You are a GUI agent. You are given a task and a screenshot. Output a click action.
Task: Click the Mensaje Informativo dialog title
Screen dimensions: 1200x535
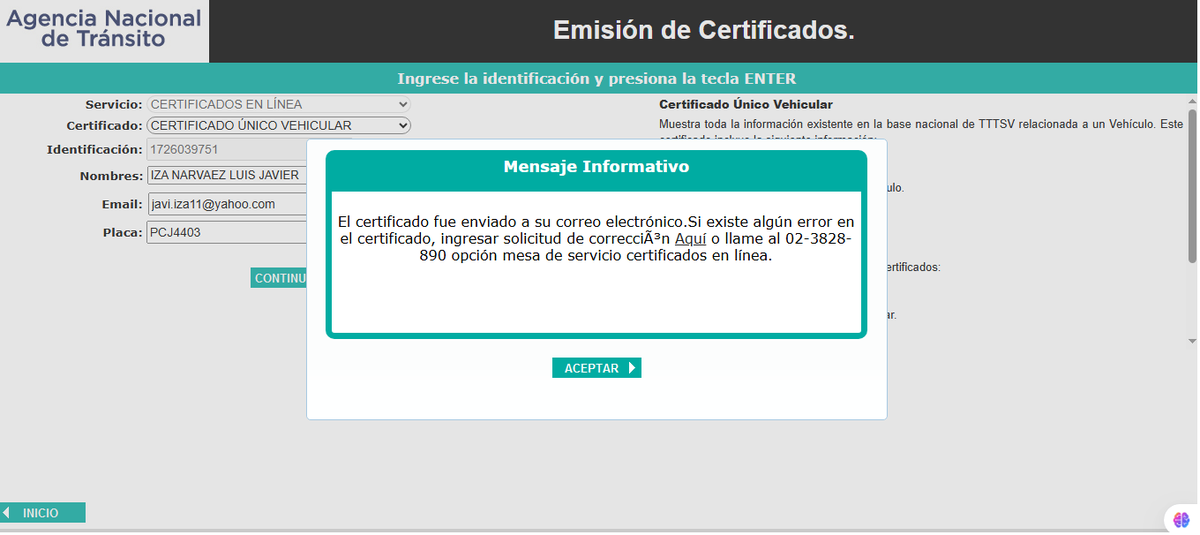596,167
